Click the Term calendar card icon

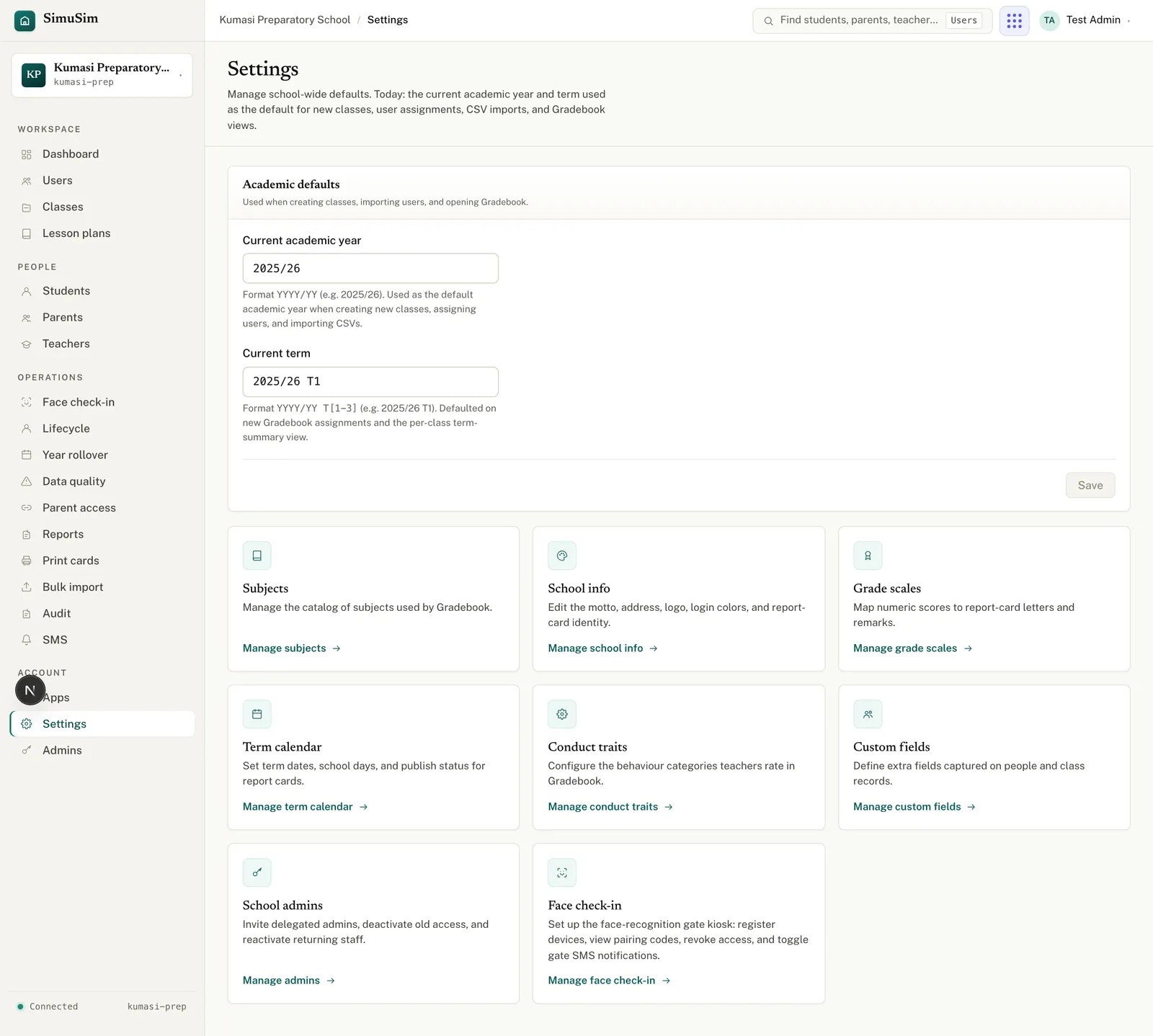(257, 714)
